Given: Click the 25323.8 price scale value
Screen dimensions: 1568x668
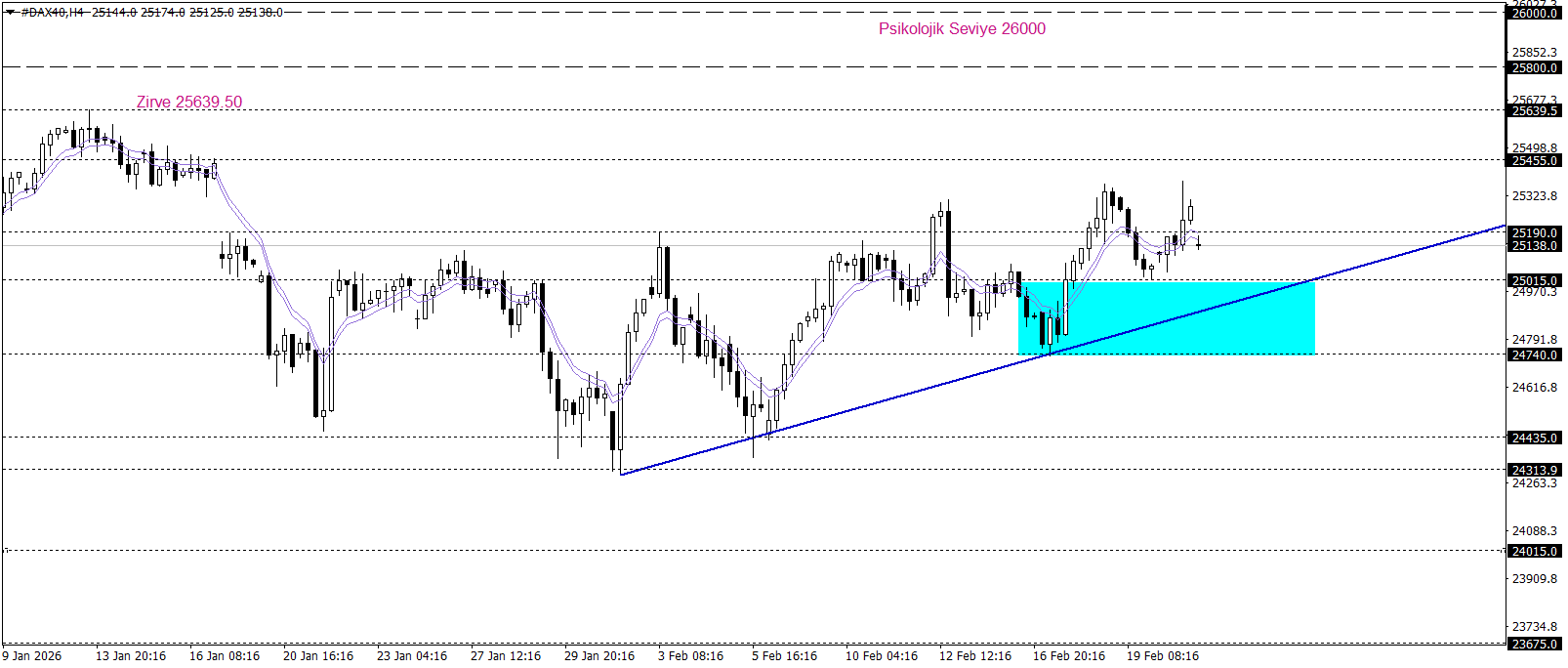Looking at the screenshot, I should [x=1534, y=196].
